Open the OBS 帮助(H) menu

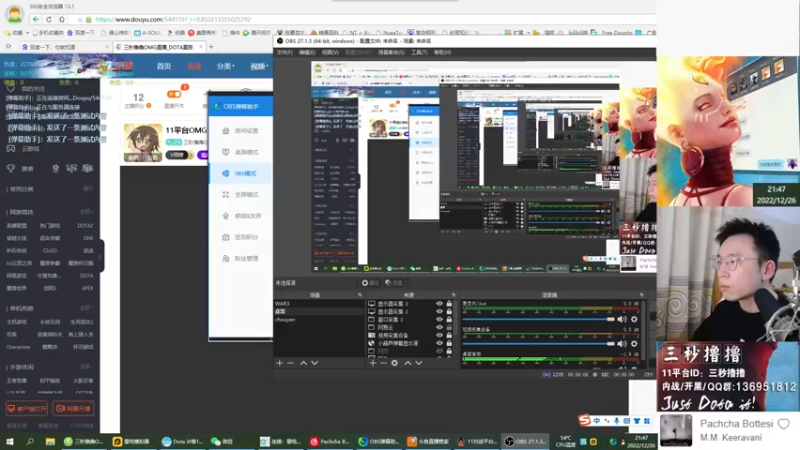pos(442,53)
